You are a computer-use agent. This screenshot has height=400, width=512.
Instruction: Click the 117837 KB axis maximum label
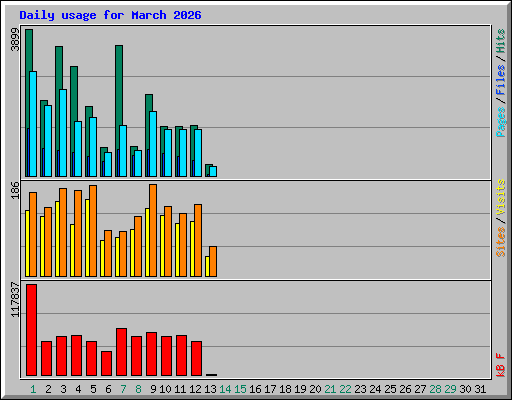15,300
